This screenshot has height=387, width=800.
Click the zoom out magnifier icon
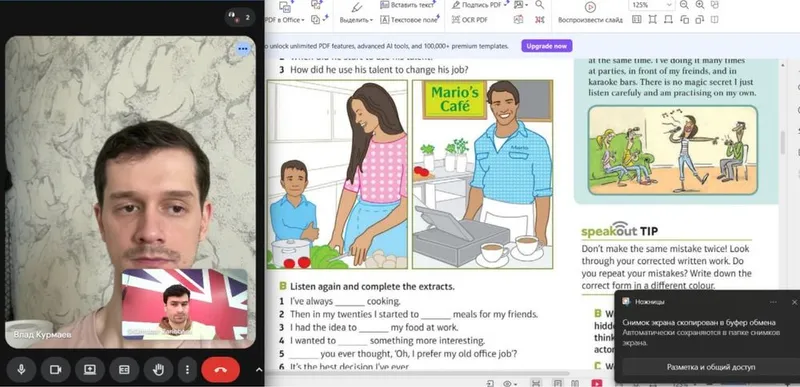pos(684,5)
